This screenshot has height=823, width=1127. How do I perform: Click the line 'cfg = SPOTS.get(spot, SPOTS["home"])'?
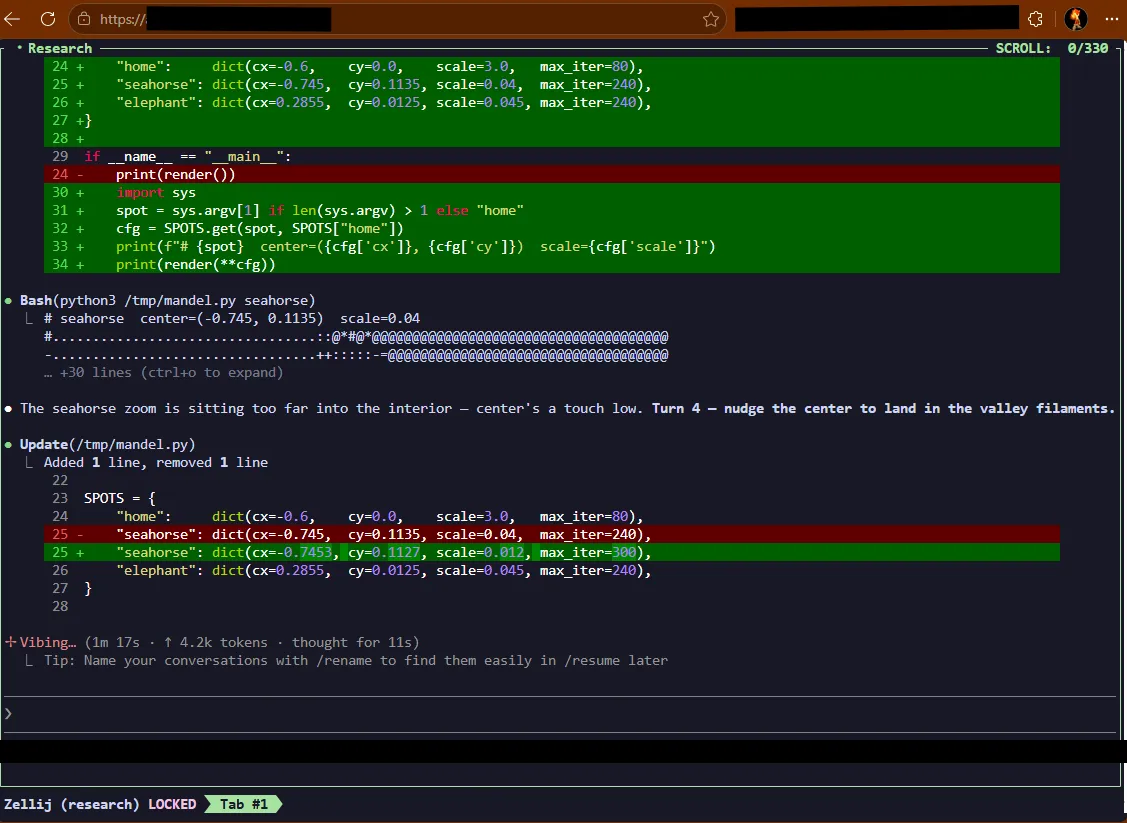point(552,229)
